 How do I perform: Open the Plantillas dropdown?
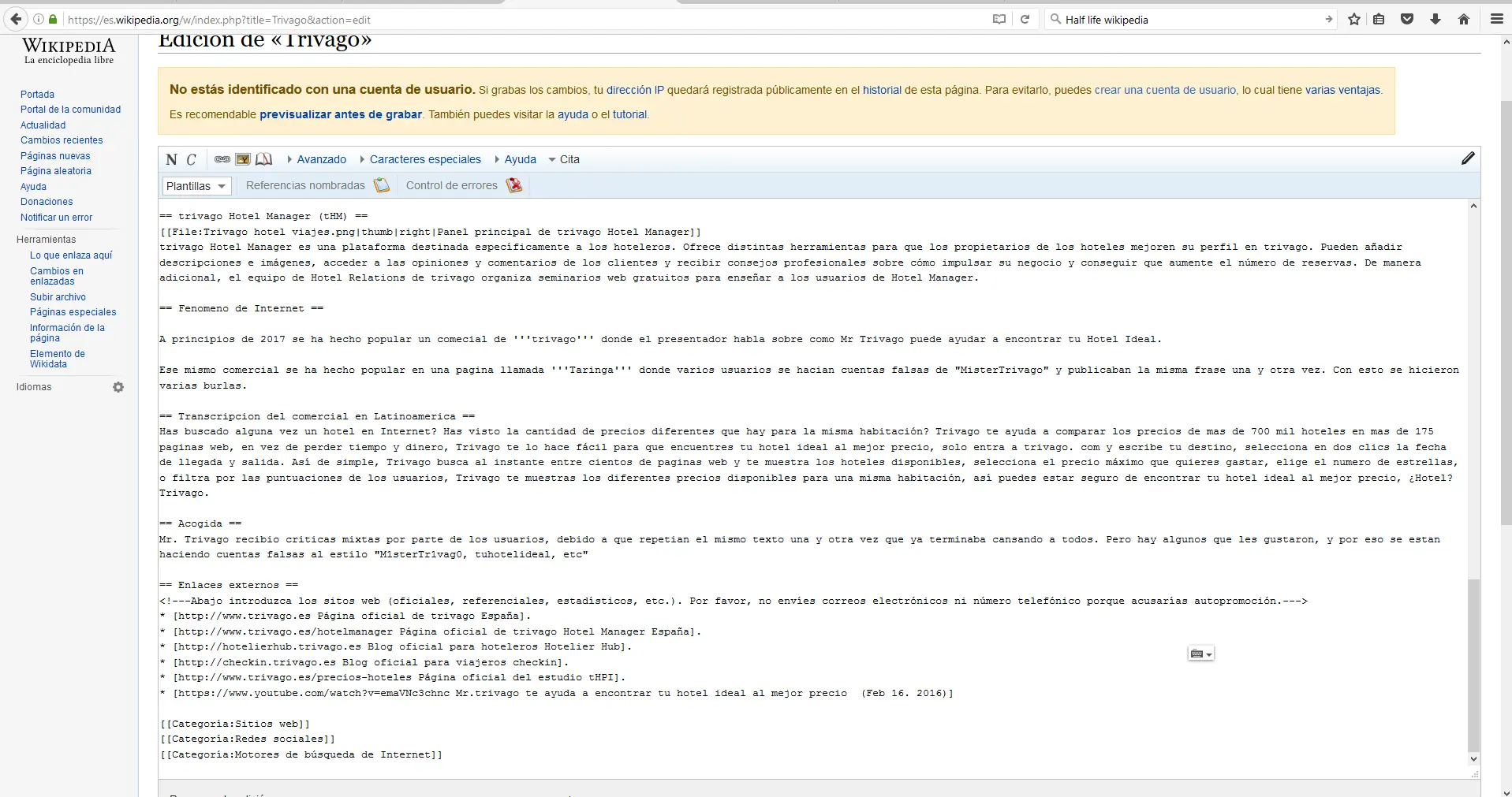[196, 186]
